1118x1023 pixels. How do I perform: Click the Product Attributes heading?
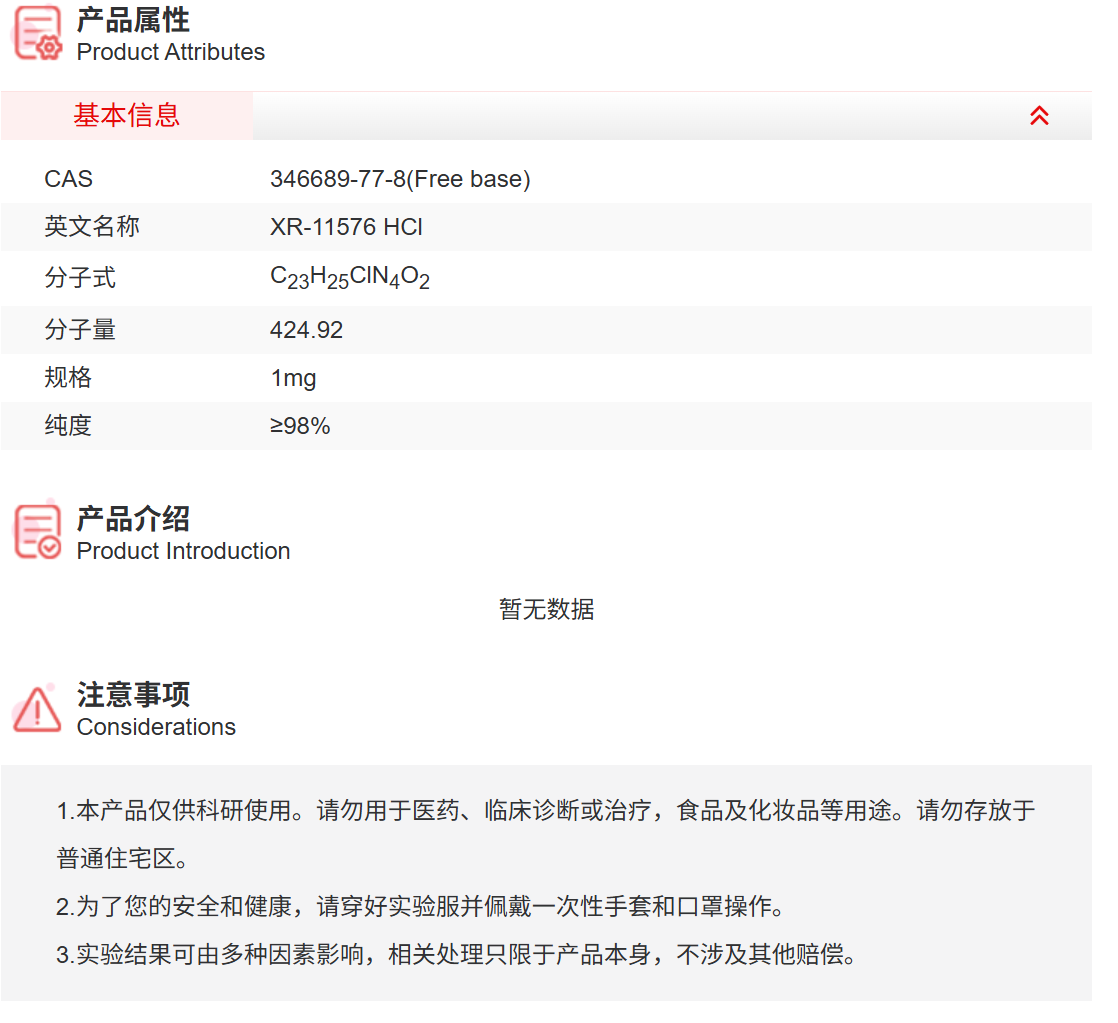pyautogui.click(x=170, y=52)
